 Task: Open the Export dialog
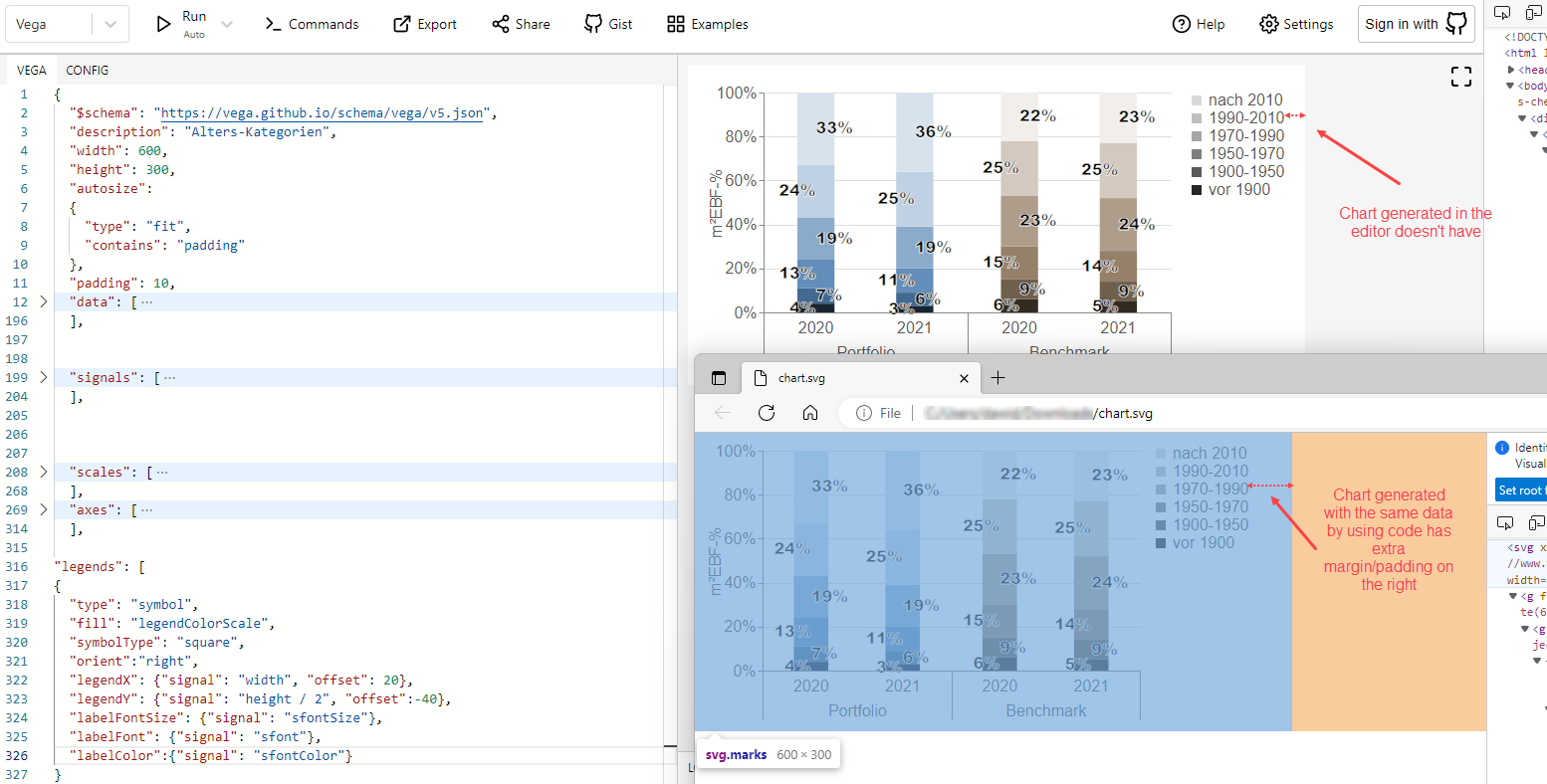(425, 24)
